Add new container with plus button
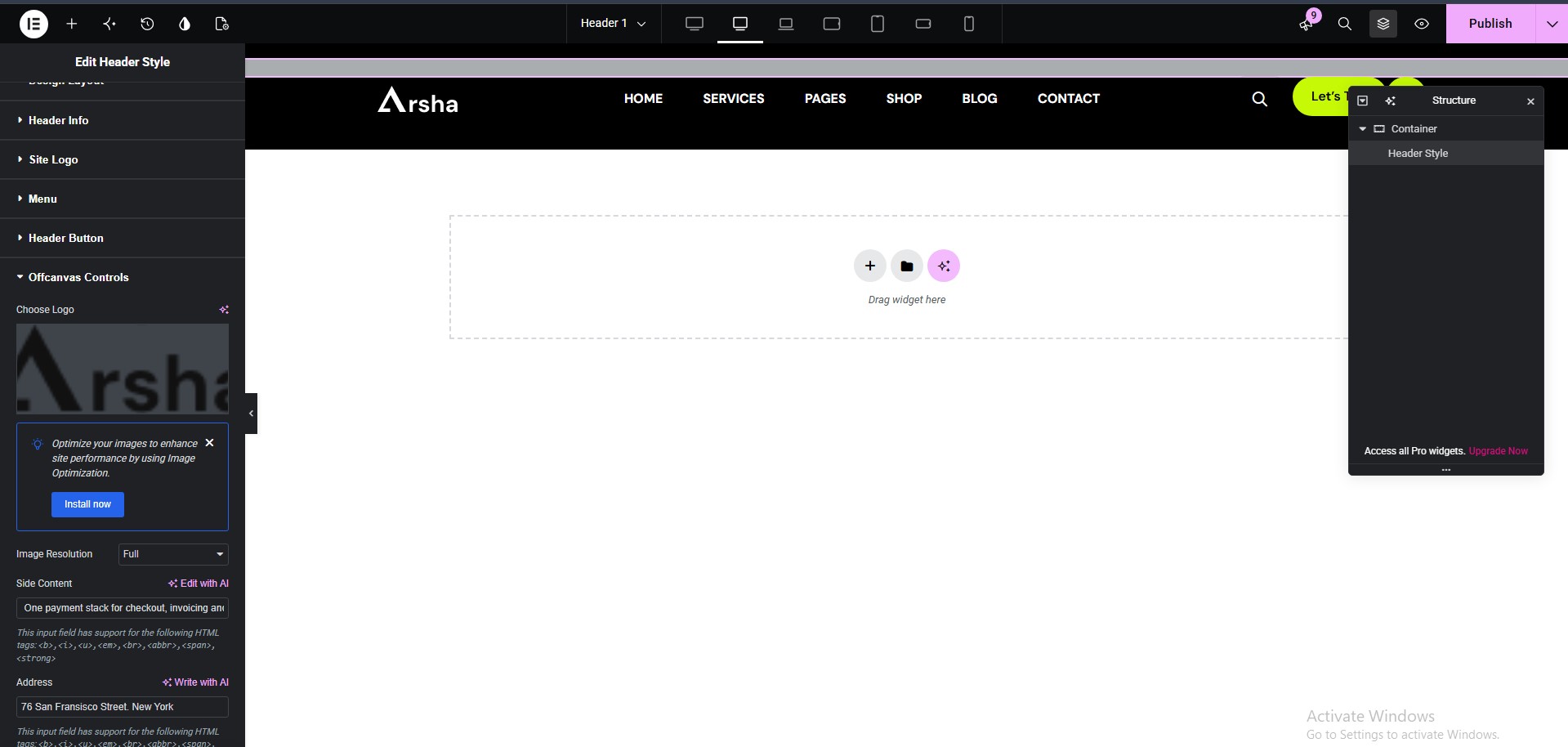The image size is (1568, 747). (870, 266)
